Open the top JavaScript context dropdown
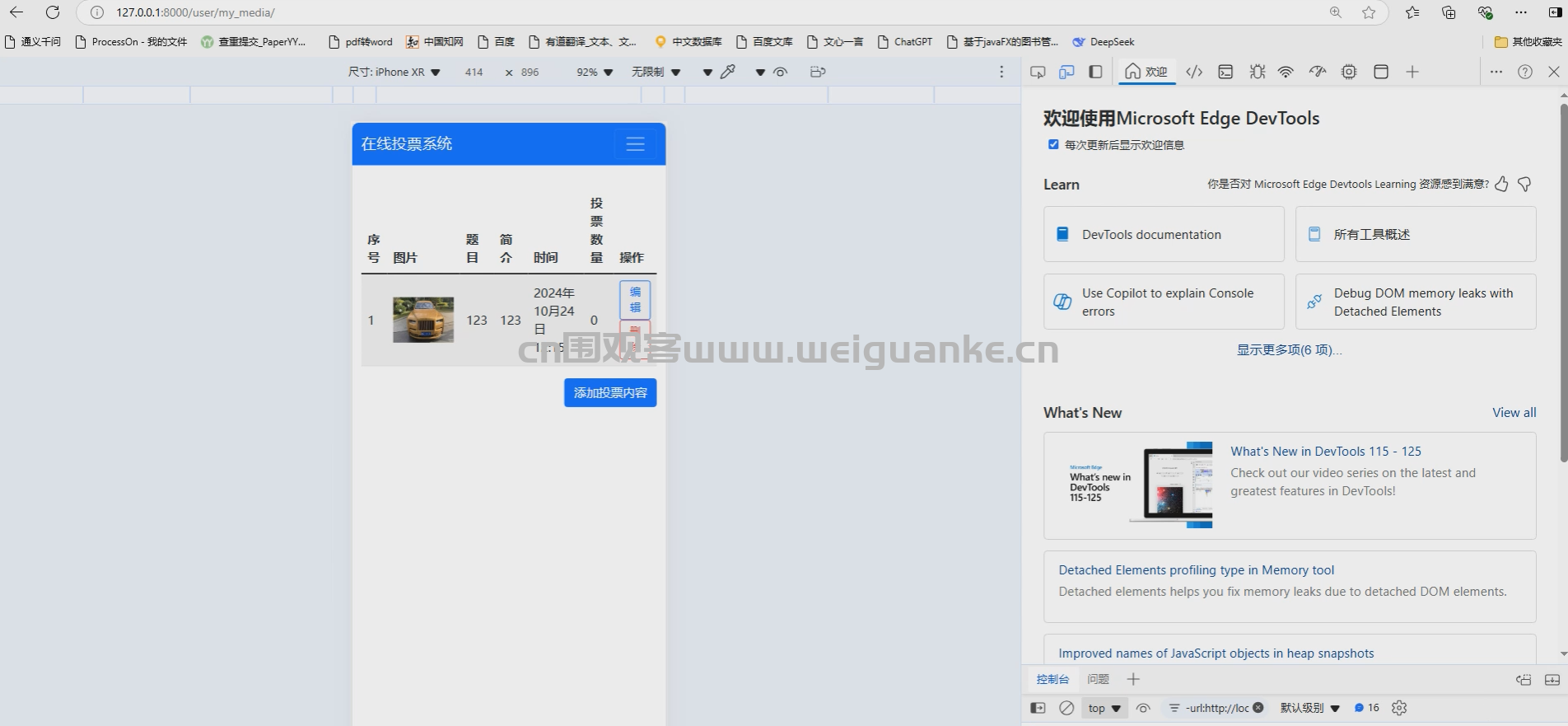Screen dimensions: 1568x726 coord(1104,708)
